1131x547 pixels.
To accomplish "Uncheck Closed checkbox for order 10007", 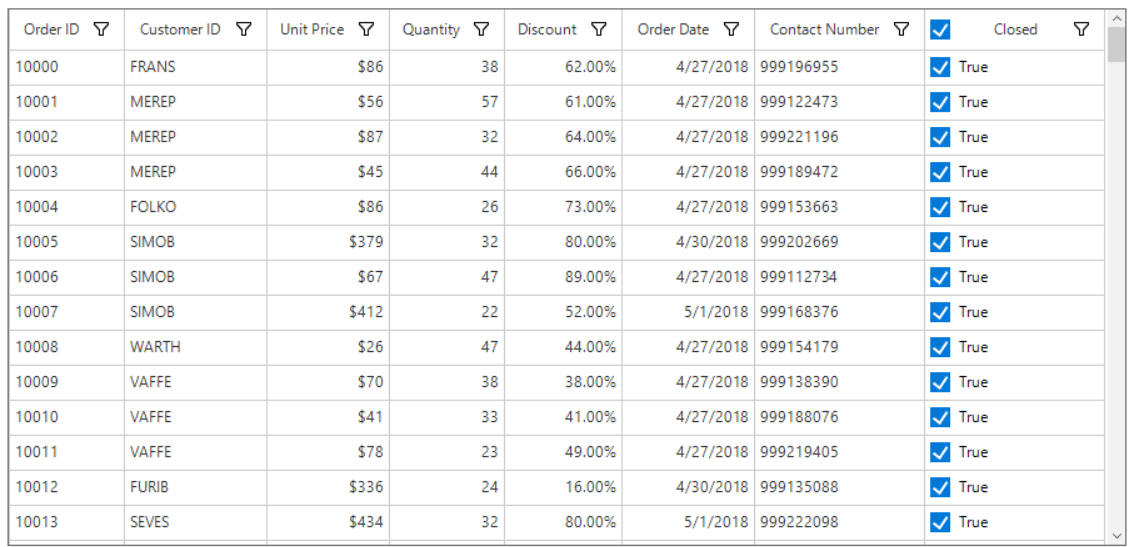I will (940, 312).
